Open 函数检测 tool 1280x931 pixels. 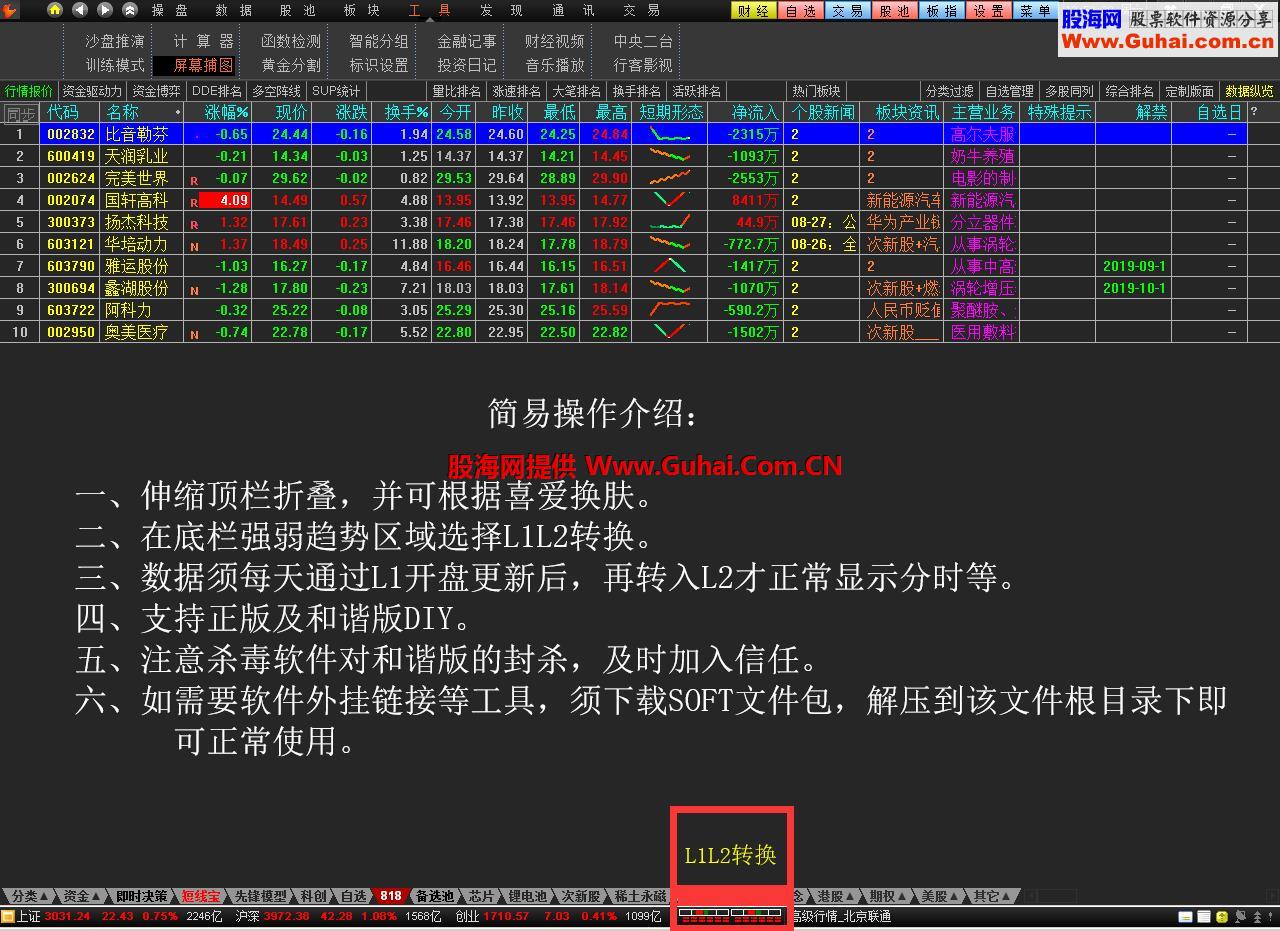(x=291, y=41)
